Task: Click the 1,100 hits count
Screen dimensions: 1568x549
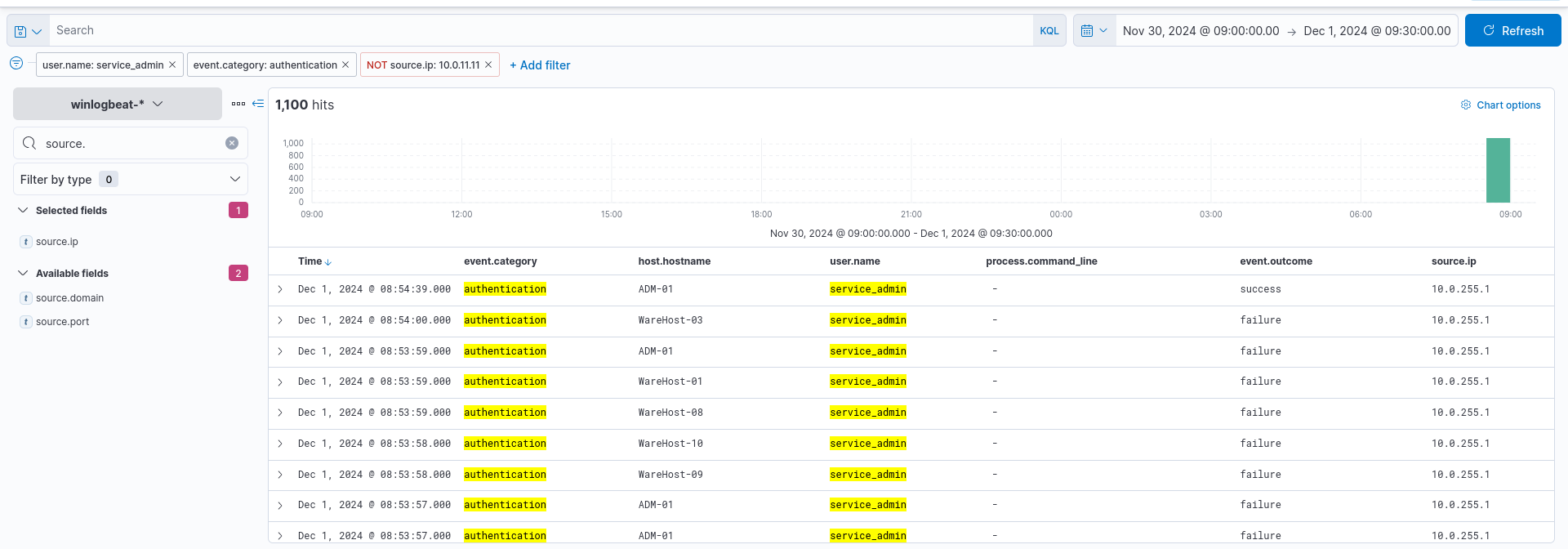Action: 305,105
